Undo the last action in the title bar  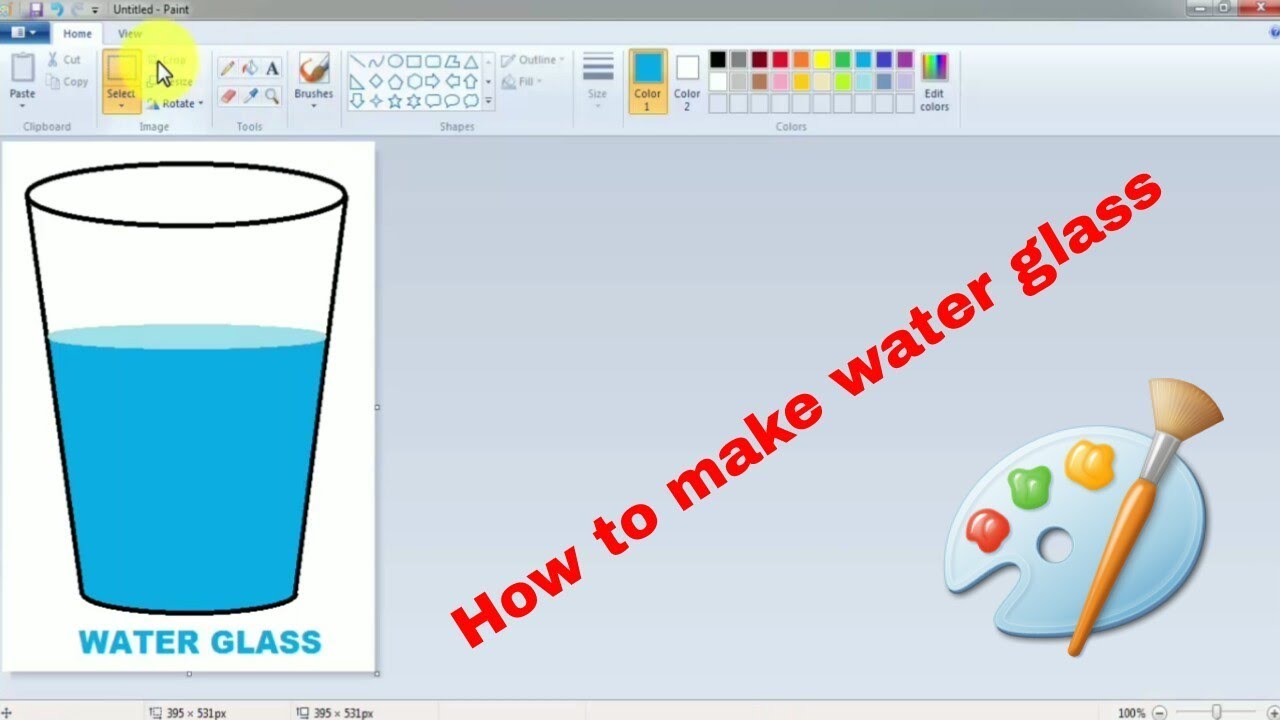pos(57,9)
